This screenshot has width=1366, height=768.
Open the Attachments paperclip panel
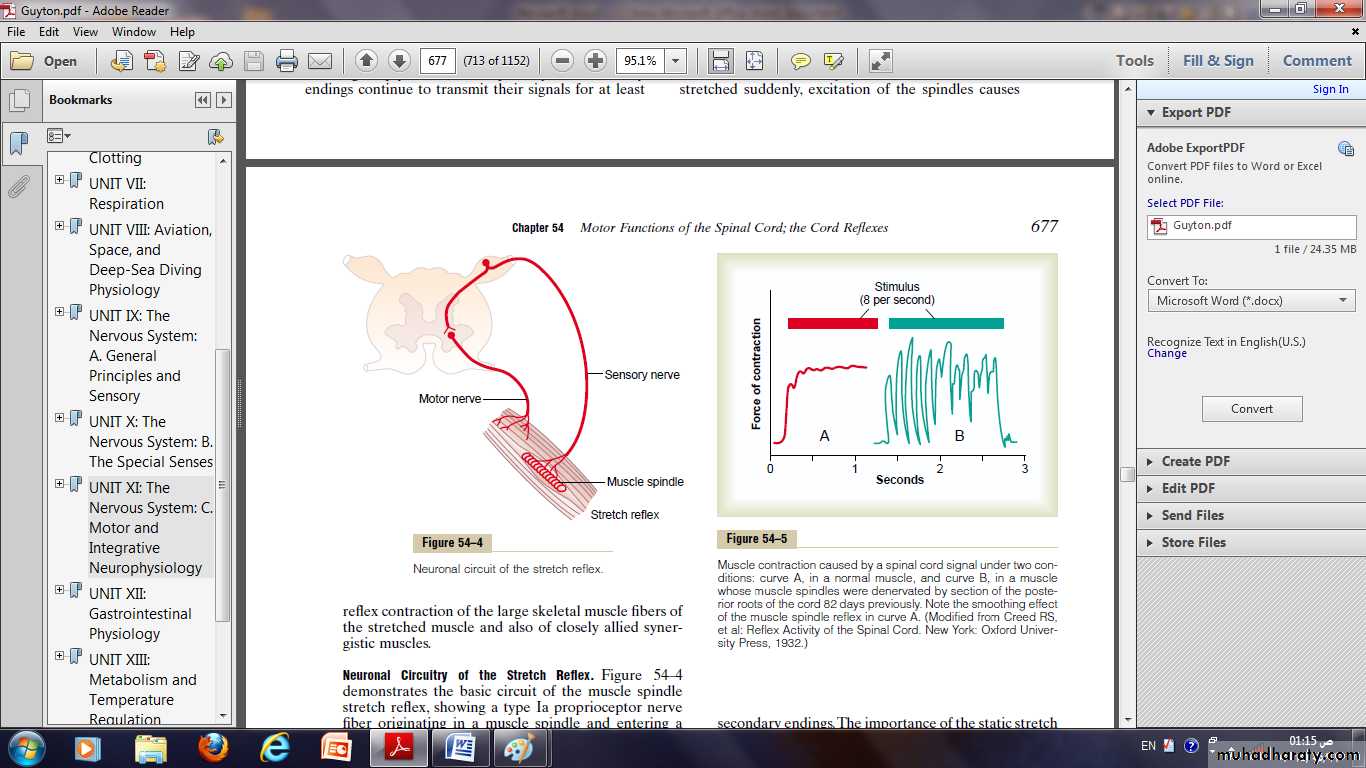(x=18, y=187)
